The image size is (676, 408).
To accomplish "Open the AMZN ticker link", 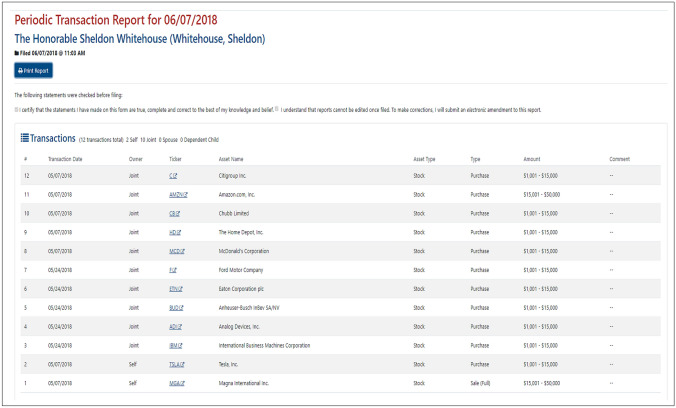I will pyautogui.click(x=178, y=195).
